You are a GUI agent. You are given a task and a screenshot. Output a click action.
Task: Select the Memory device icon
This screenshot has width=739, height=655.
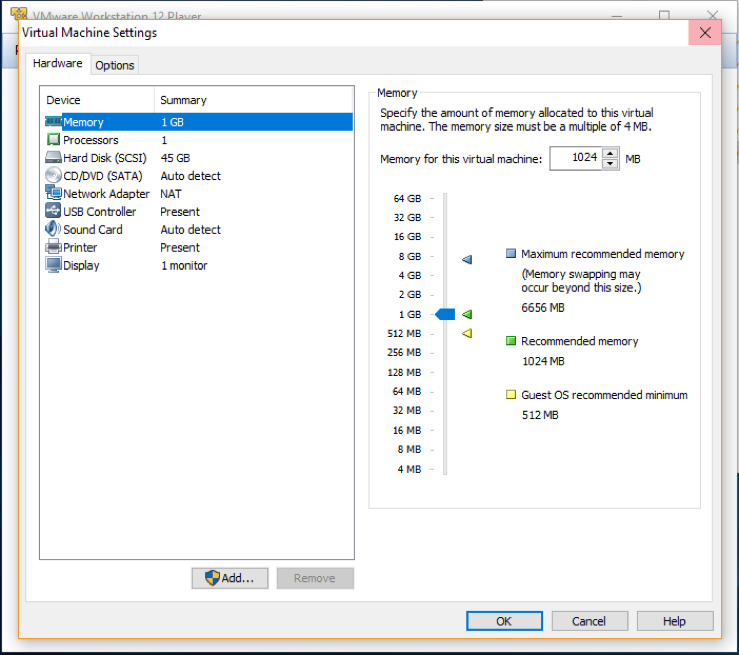tap(53, 122)
